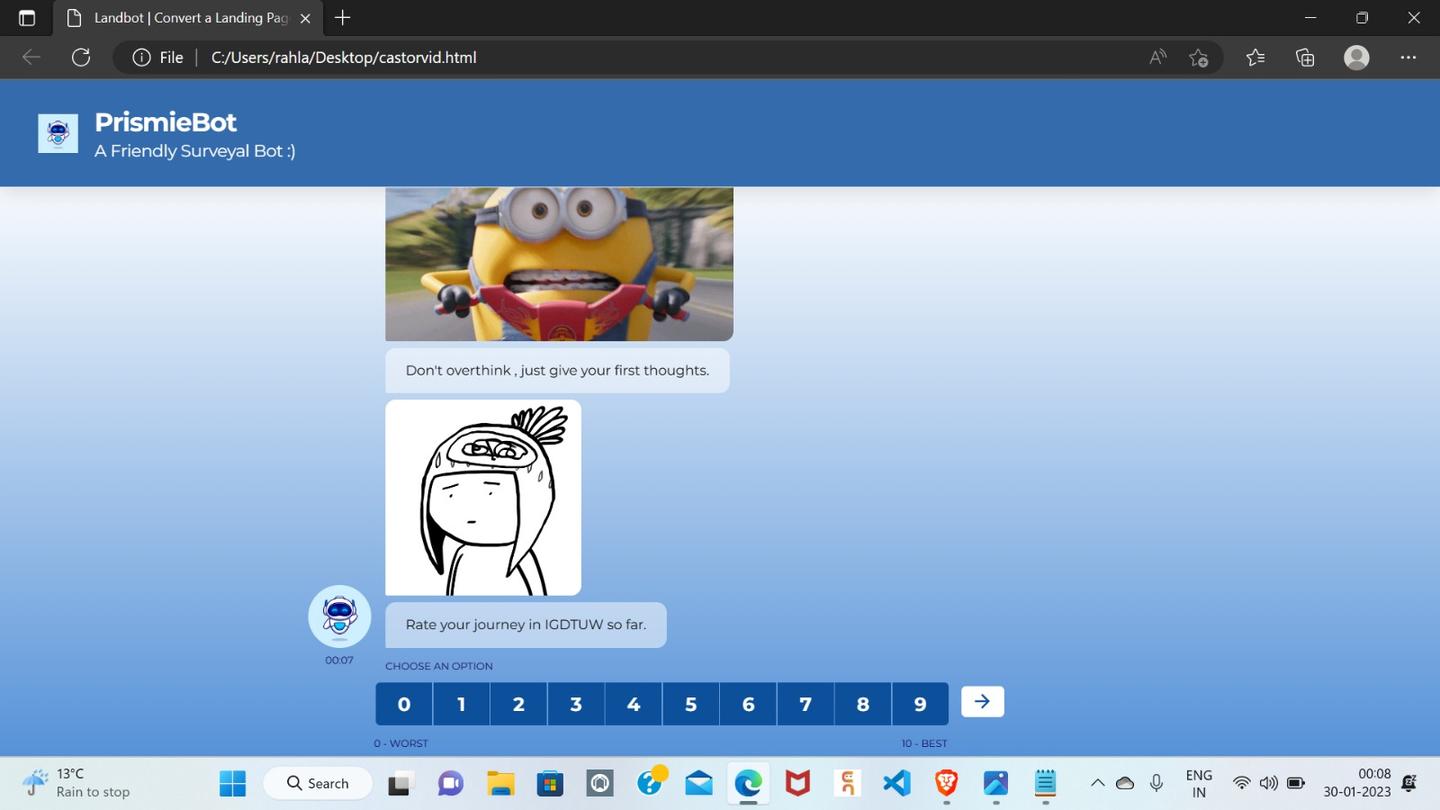Click the '0 - WORST' scale label

tap(401, 743)
